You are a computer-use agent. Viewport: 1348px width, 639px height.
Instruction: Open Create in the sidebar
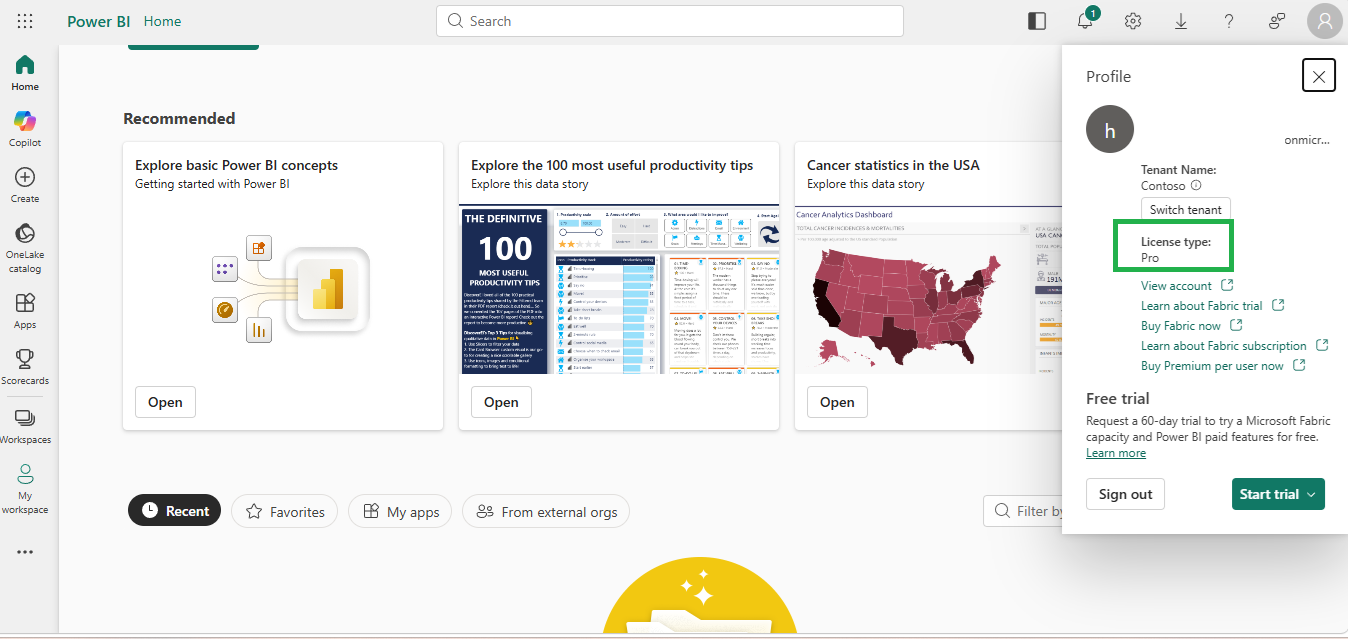pos(25,185)
